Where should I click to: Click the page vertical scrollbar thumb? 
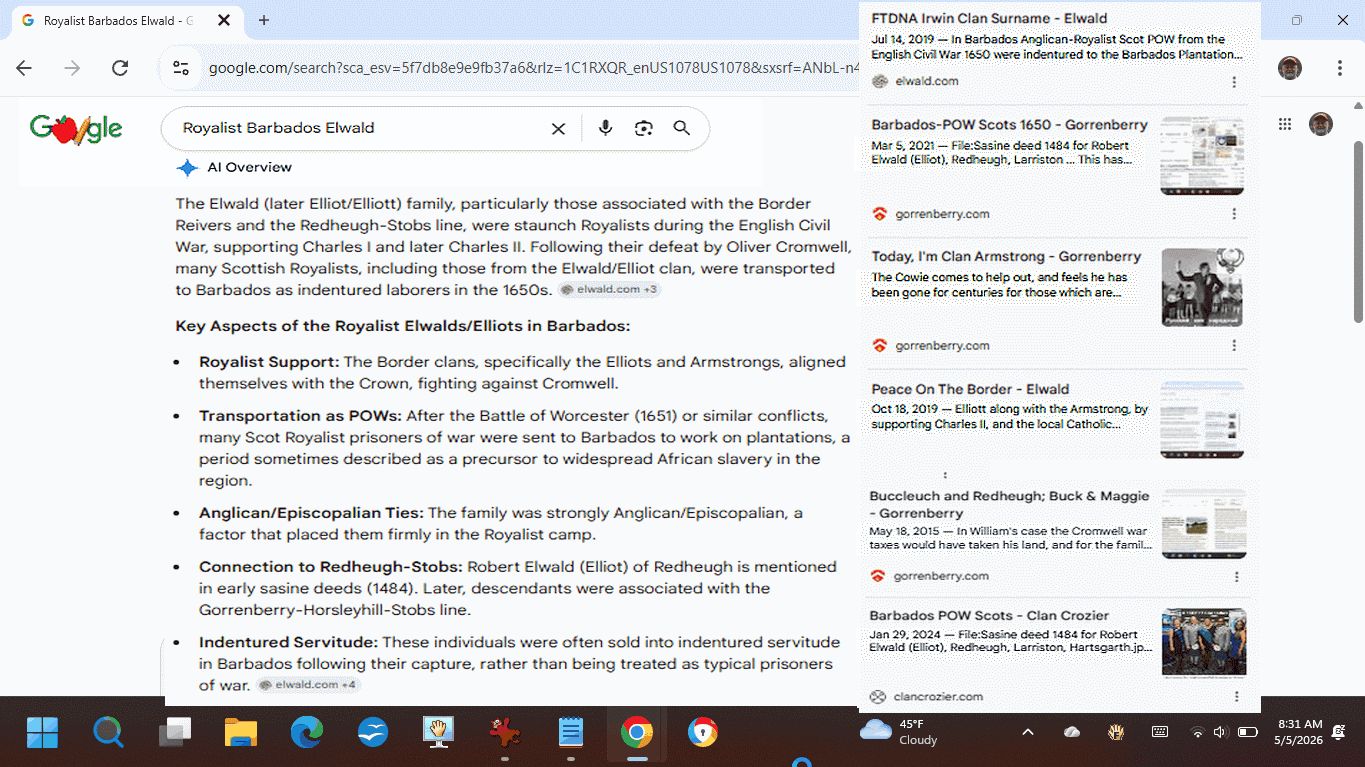pyautogui.click(x=1357, y=232)
